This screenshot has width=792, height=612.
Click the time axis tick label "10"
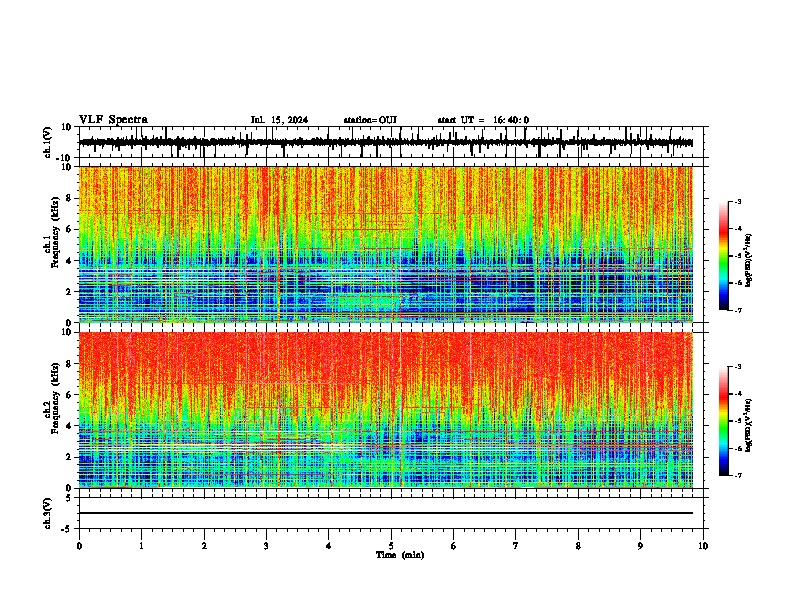[703, 546]
